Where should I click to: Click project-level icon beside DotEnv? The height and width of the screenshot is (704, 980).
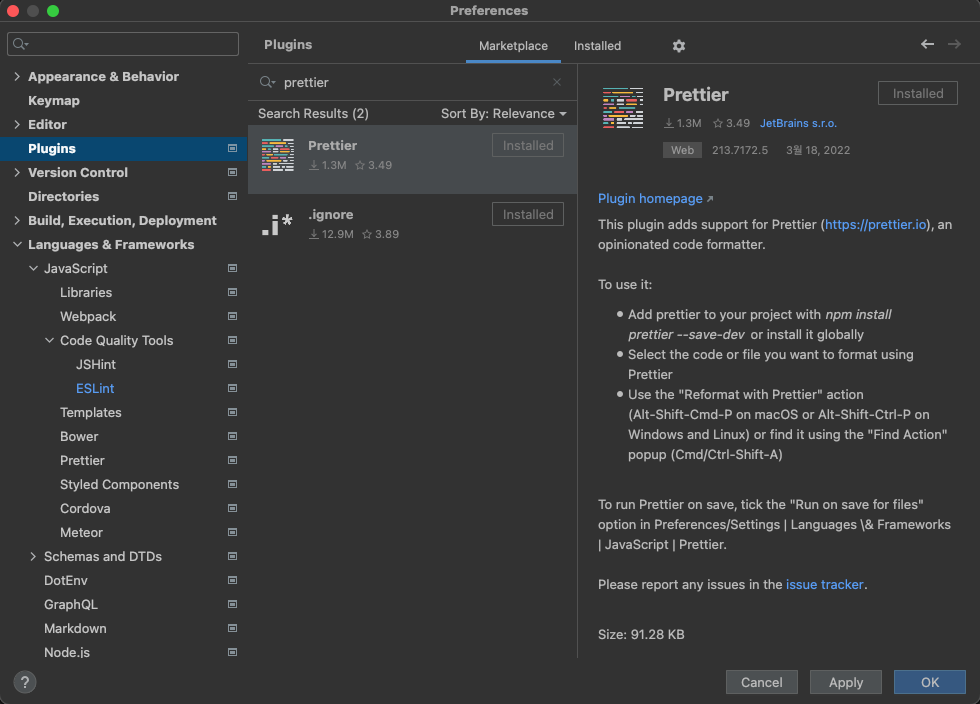pos(232,580)
